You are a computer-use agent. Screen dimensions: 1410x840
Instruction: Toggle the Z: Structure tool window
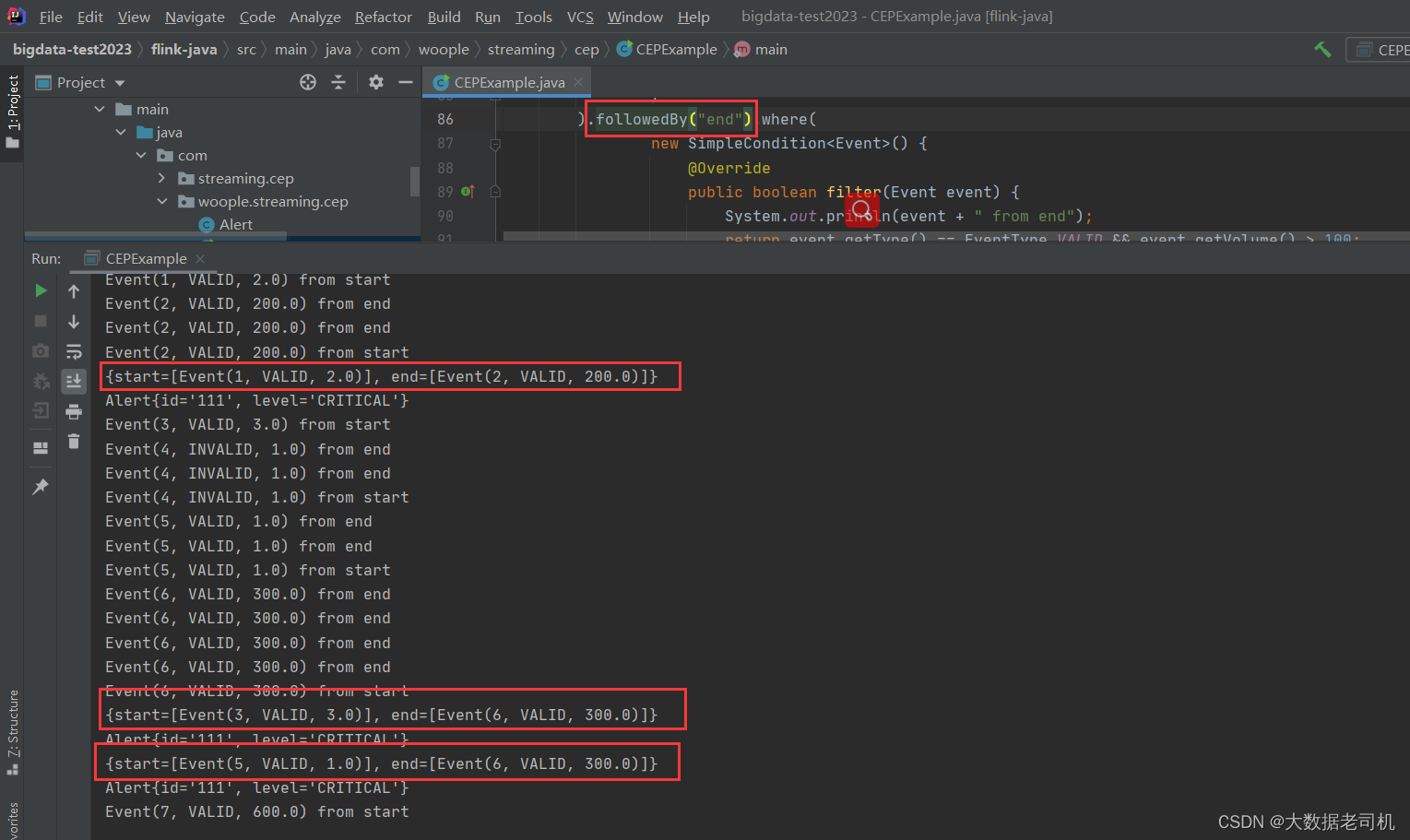tap(12, 732)
